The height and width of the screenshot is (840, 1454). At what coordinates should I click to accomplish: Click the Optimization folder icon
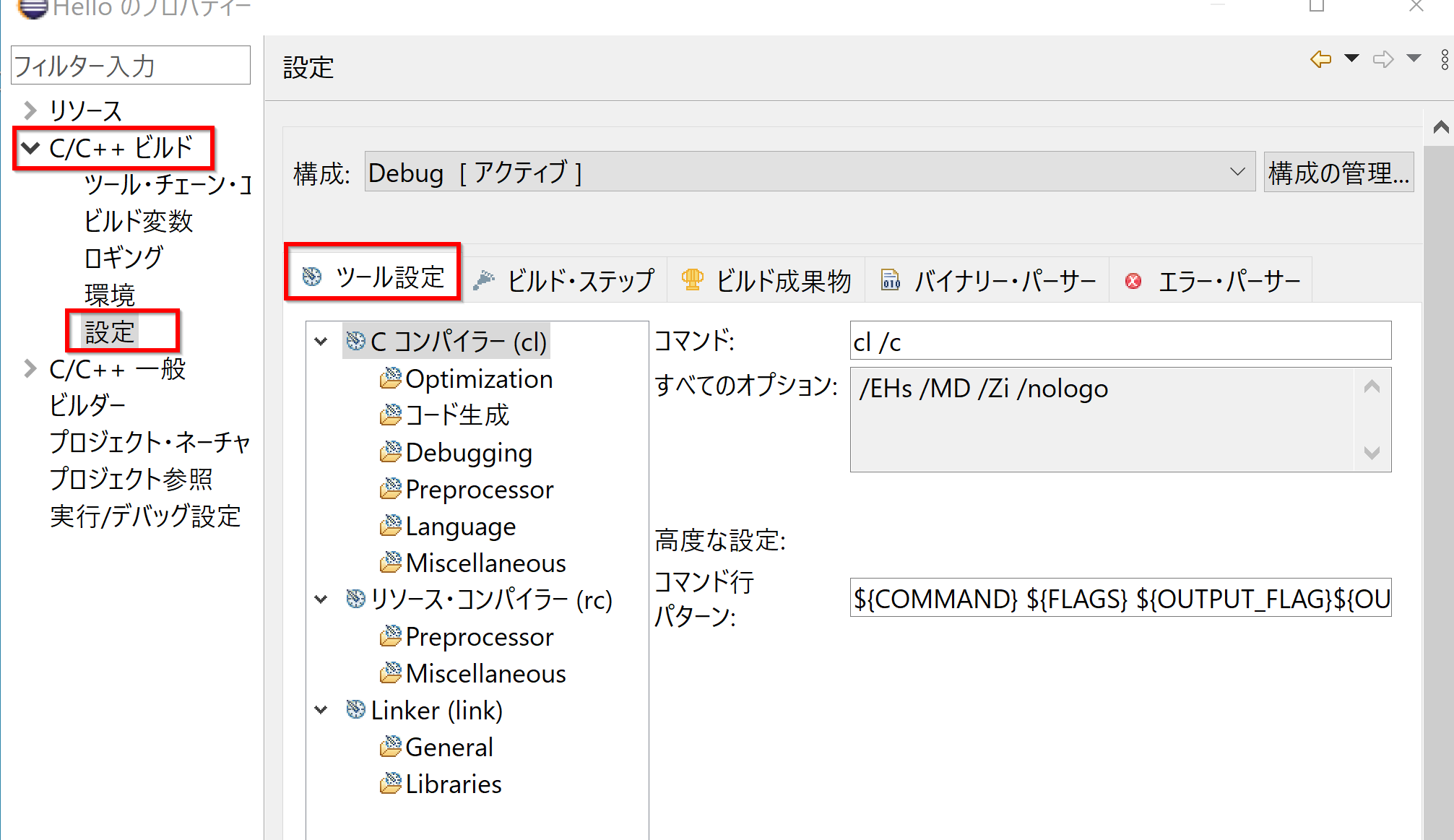(391, 378)
